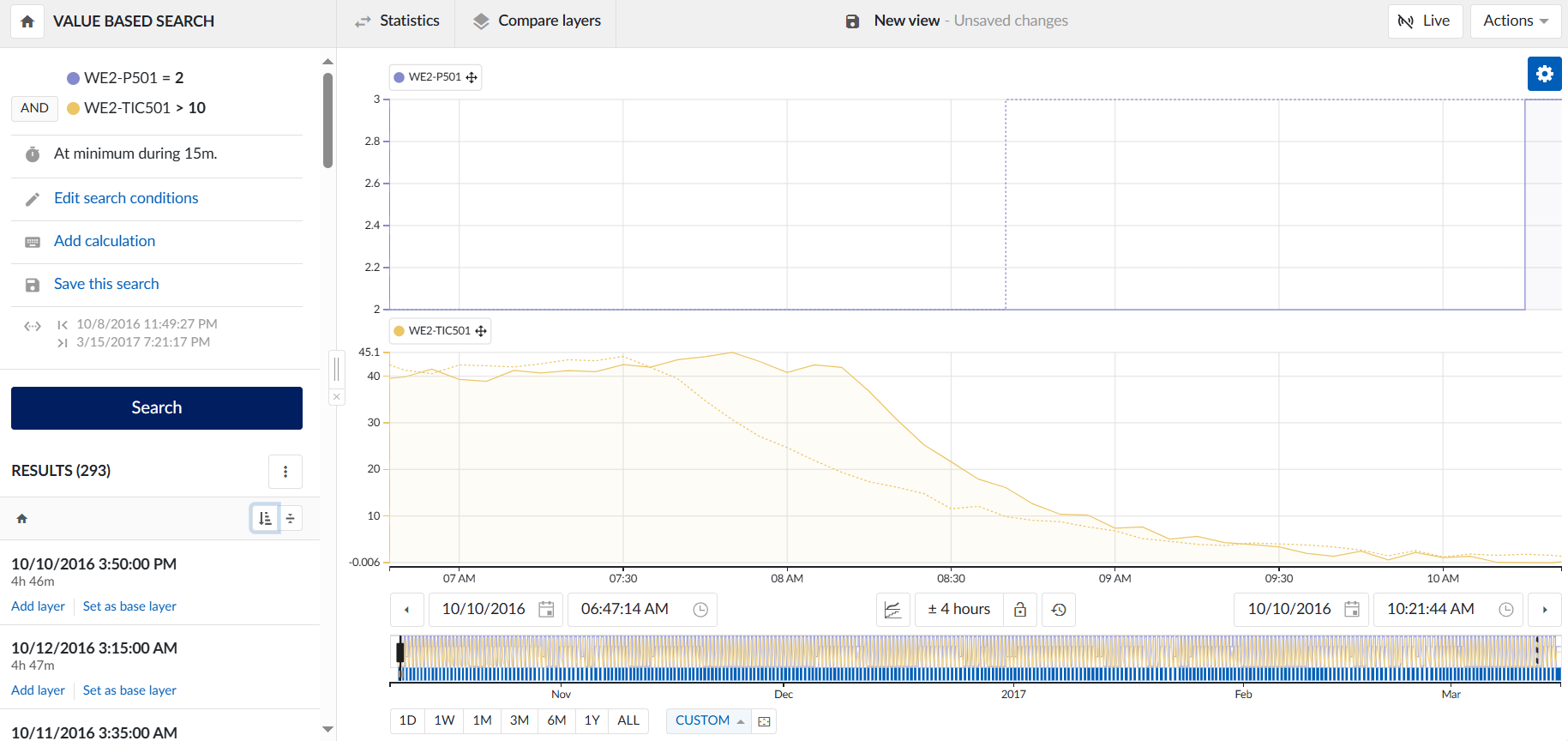Open chart settings gear button

click(x=1545, y=74)
